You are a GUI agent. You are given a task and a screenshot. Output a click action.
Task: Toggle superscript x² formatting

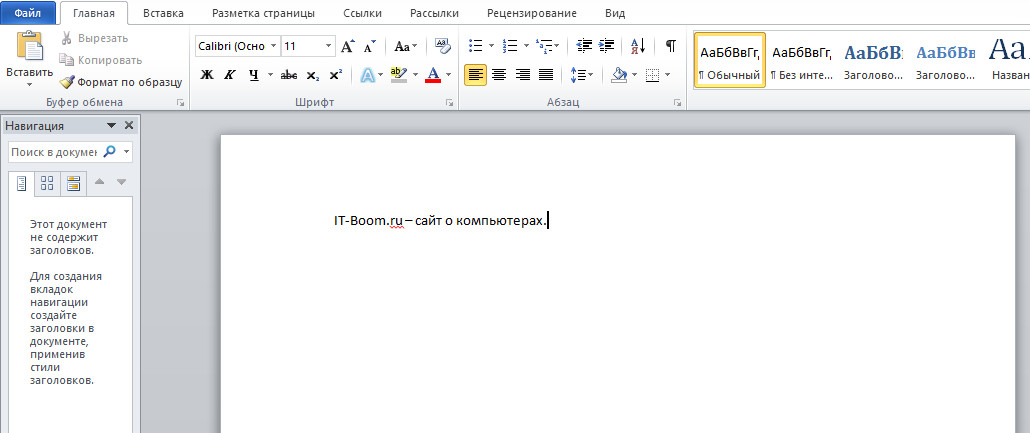pyautogui.click(x=336, y=75)
